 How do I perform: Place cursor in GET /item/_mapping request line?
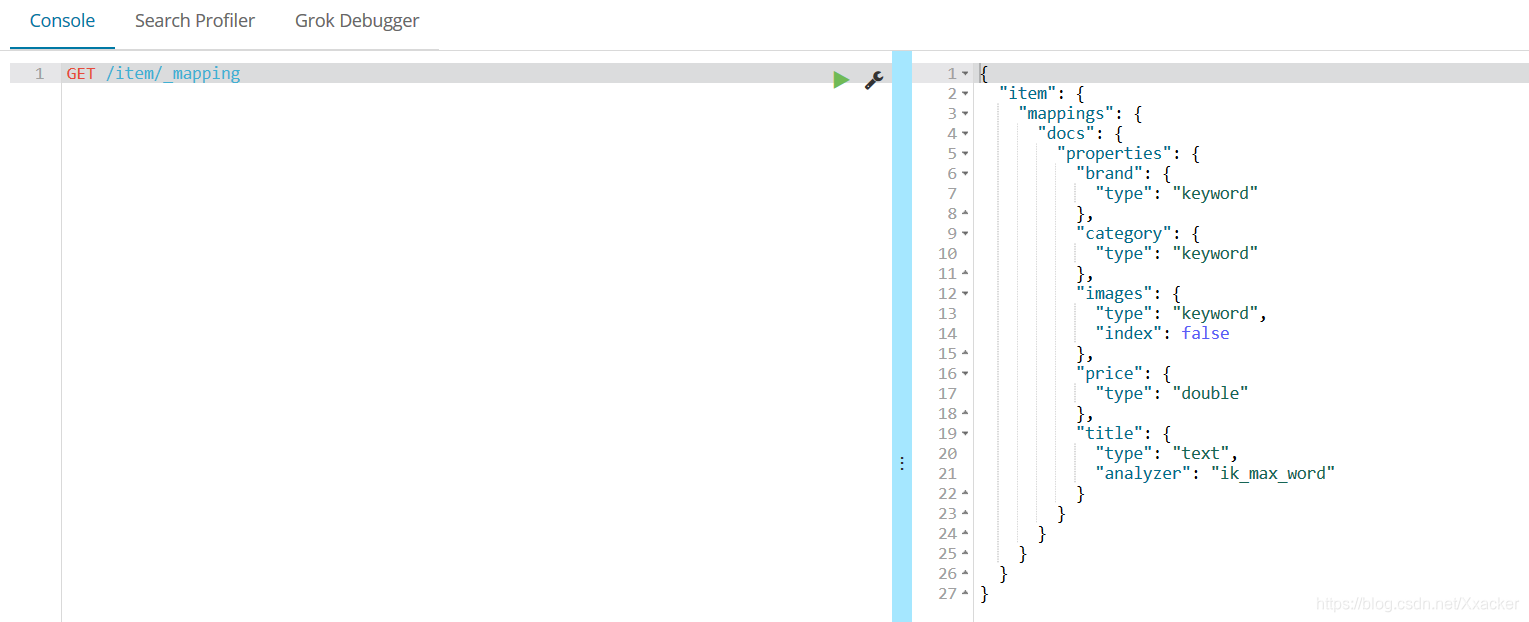(x=475, y=73)
